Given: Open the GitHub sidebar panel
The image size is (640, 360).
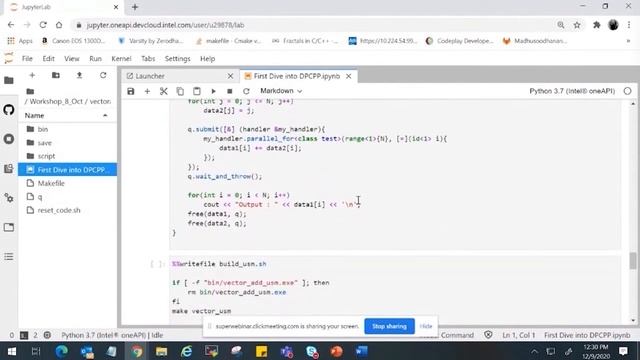Looking at the screenshot, I should coord(9,110).
